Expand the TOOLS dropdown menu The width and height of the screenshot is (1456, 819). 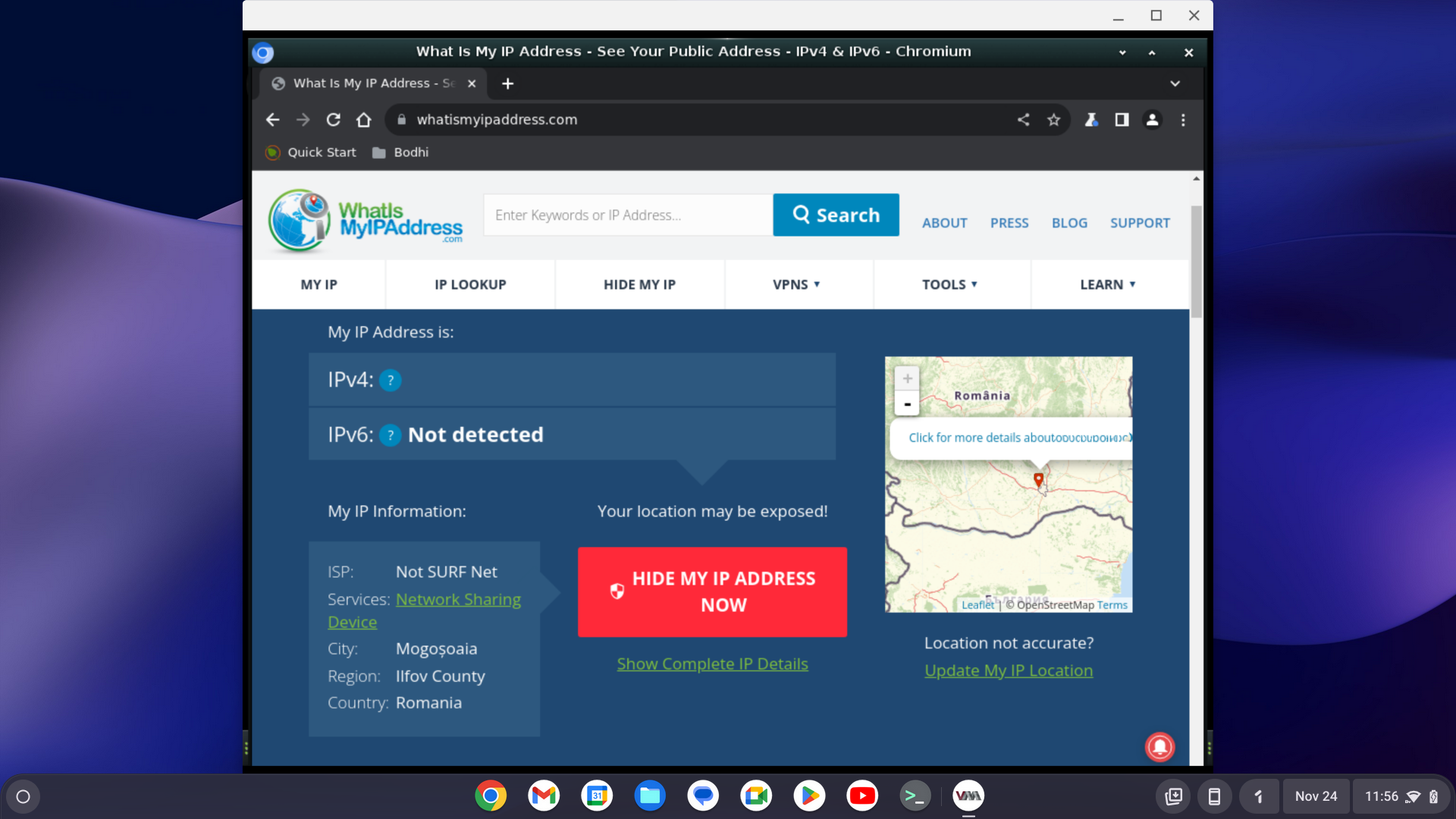point(949,284)
